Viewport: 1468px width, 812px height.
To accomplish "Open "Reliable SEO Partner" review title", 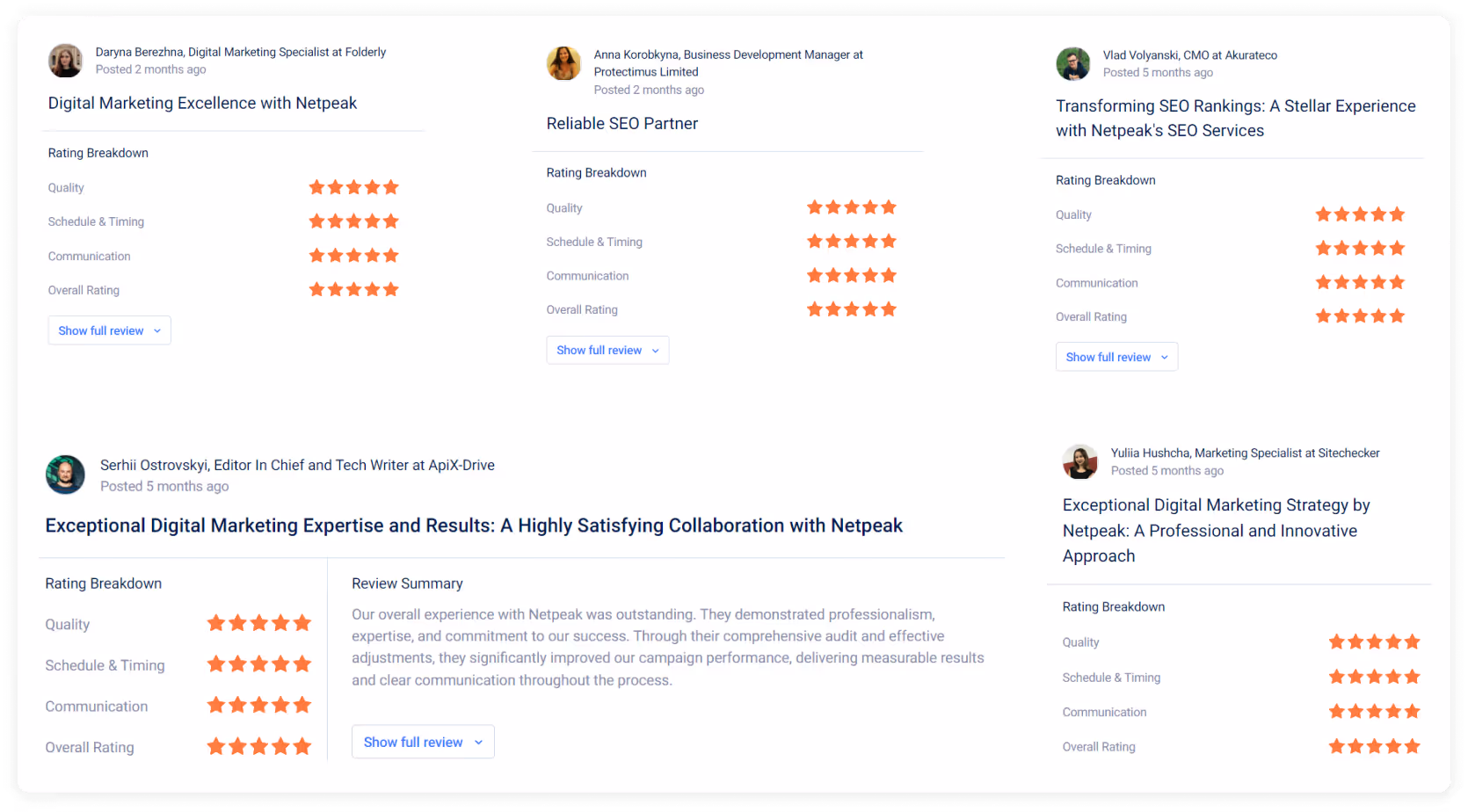I will coord(622,124).
